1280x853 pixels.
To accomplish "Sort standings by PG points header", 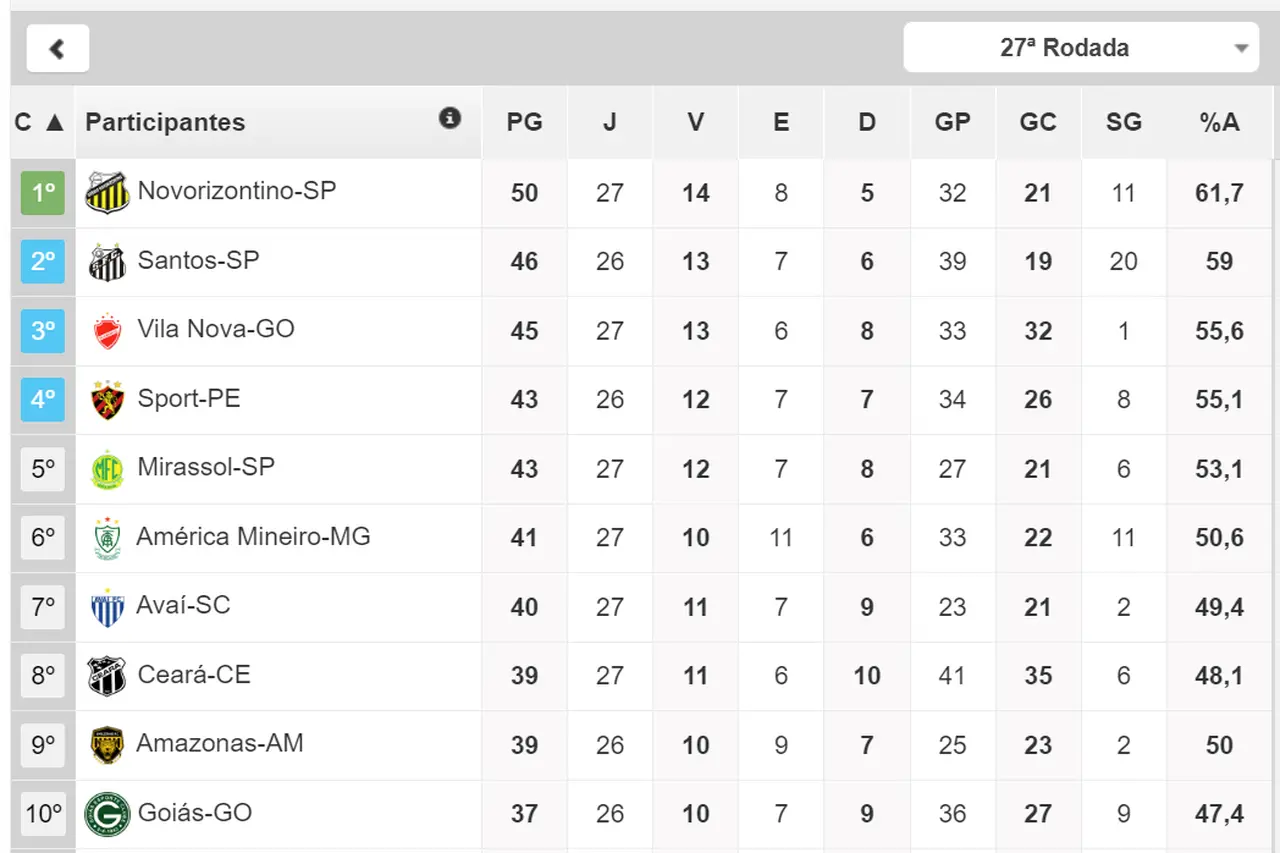I will tap(524, 122).
